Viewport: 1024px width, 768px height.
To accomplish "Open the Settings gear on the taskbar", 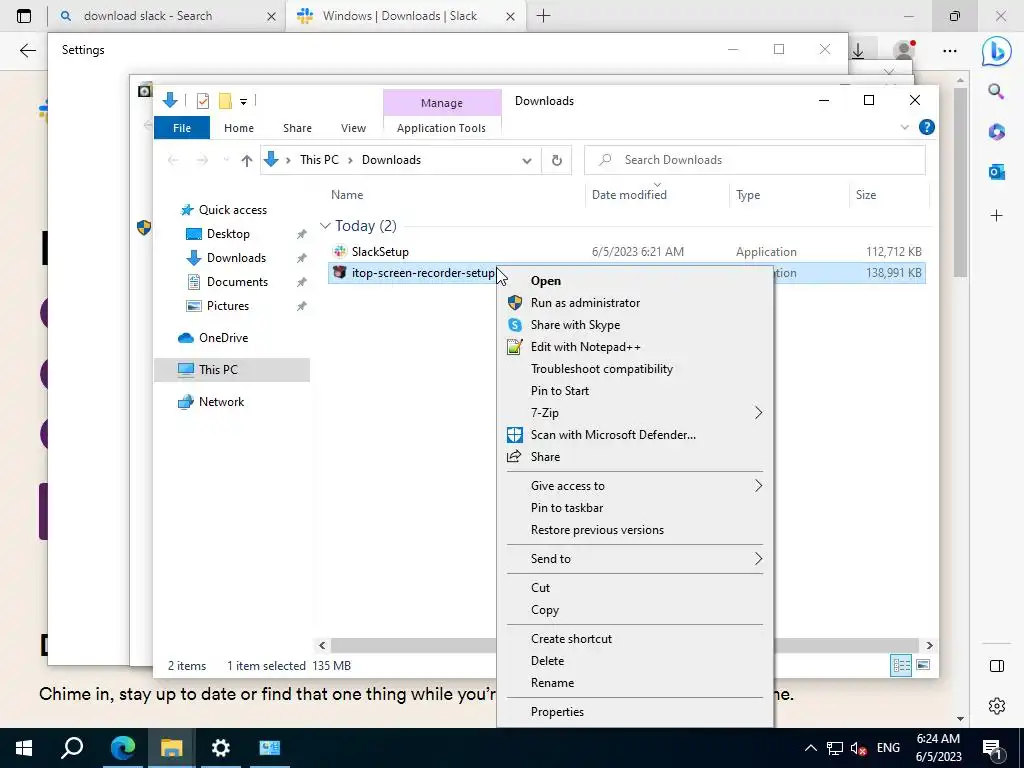I will [x=221, y=748].
